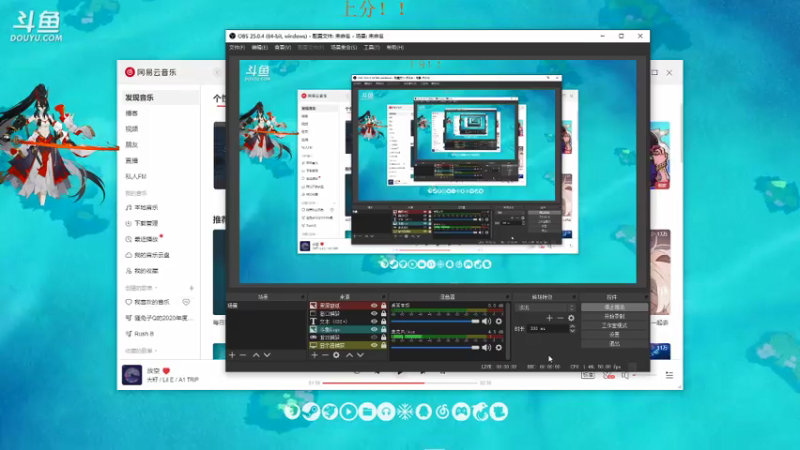The image size is (800, 450).
Task: Open the QQ penguin icon in the desktop dock
Action: tap(424, 411)
